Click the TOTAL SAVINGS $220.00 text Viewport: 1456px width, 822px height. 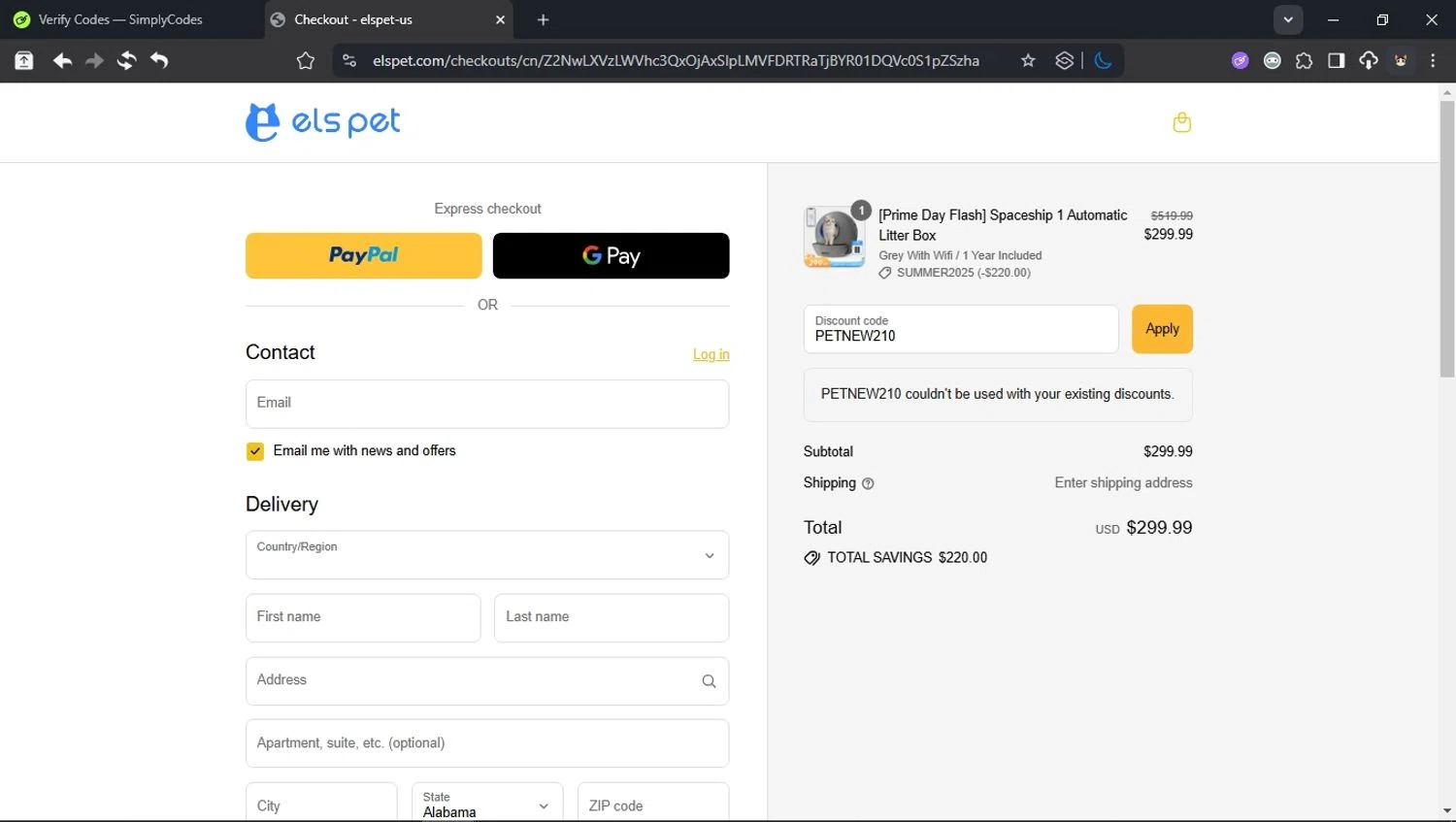point(907,558)
